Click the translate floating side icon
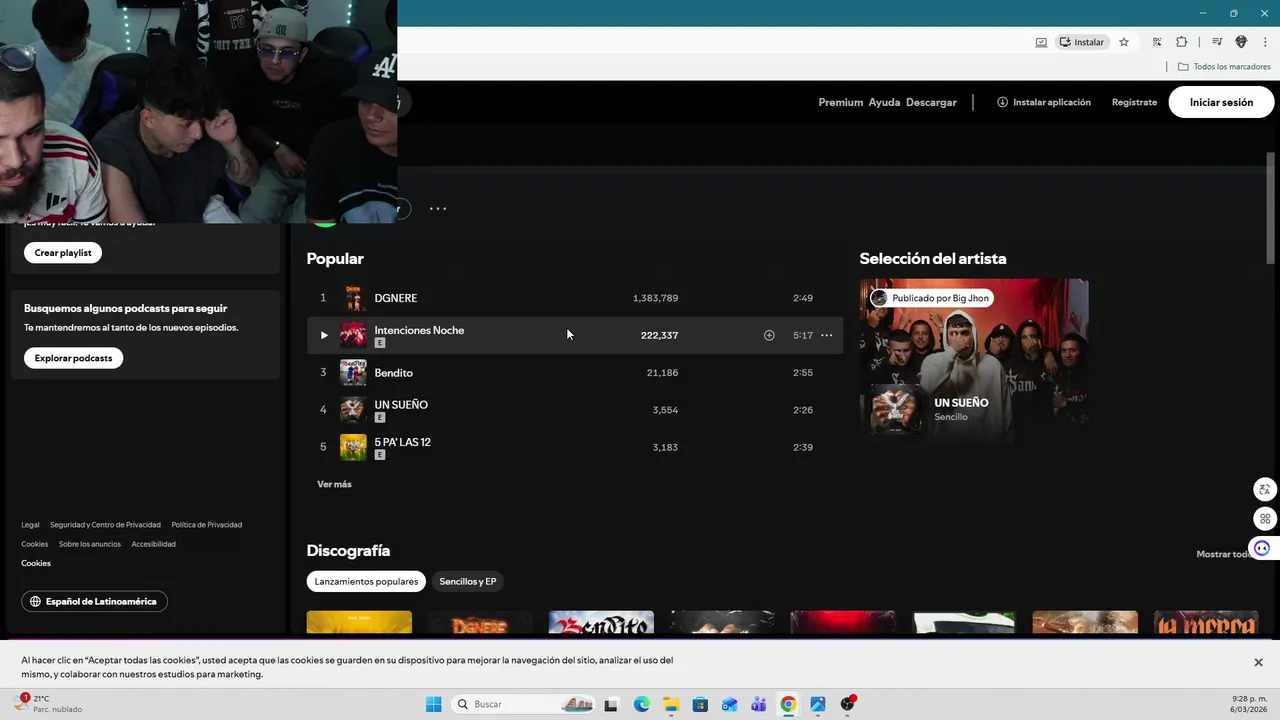 click(1265, 489)
